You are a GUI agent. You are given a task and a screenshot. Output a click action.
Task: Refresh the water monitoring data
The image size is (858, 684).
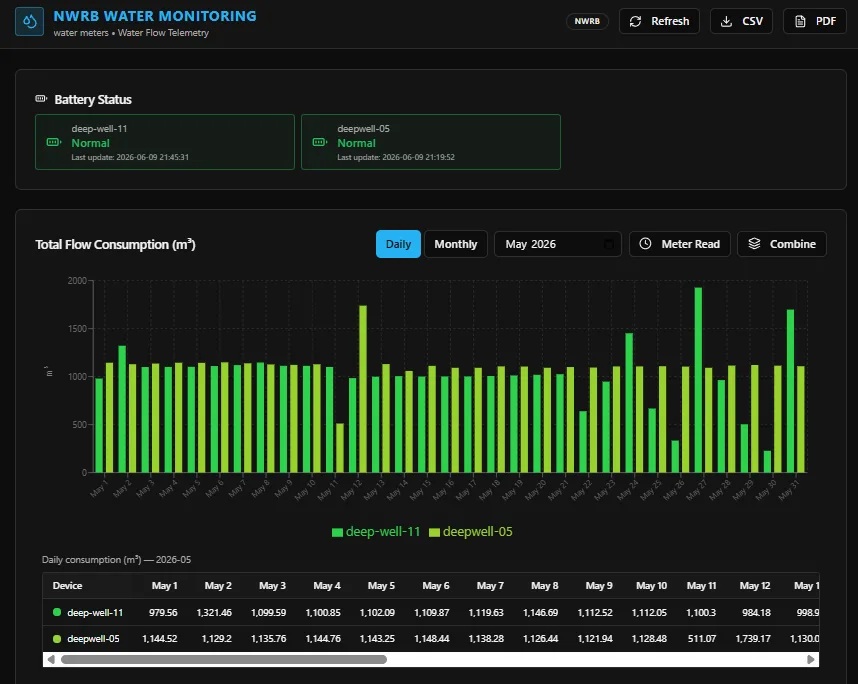click(659, 21)
